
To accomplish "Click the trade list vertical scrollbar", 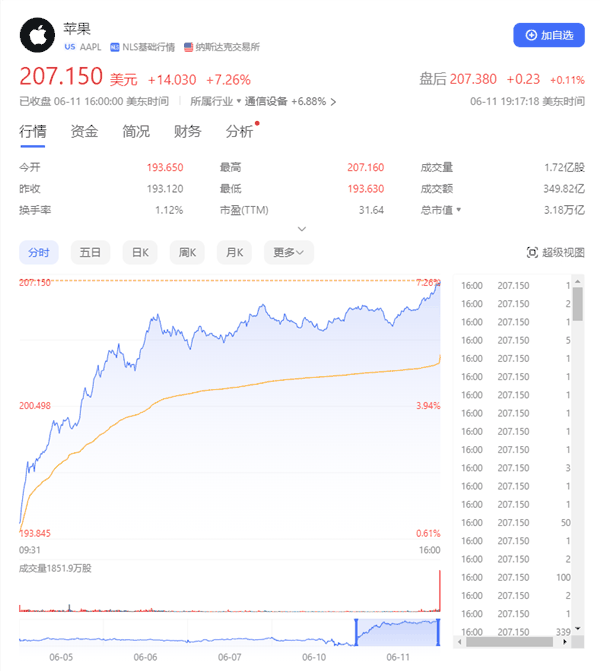I will click(x=579, y=300).
